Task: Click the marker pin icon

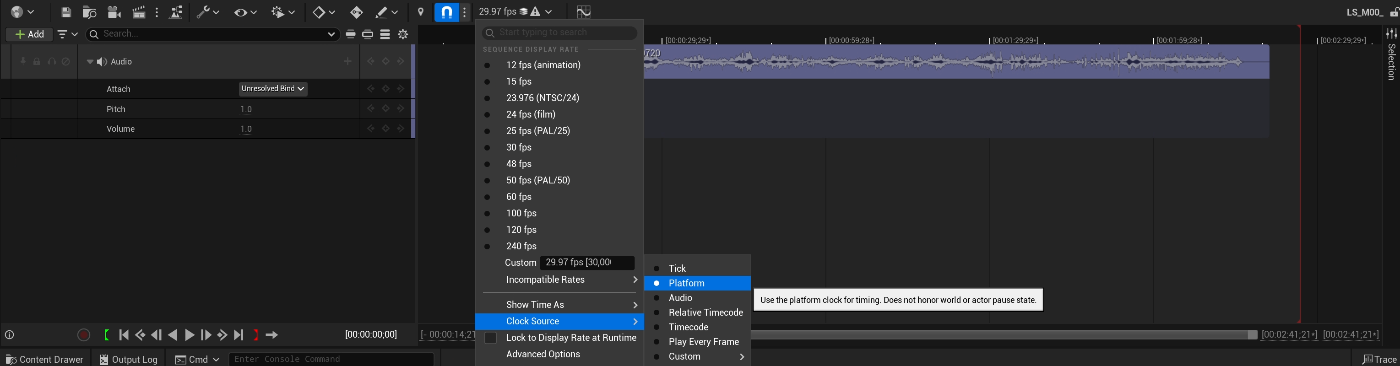Action: pos(421,12)
